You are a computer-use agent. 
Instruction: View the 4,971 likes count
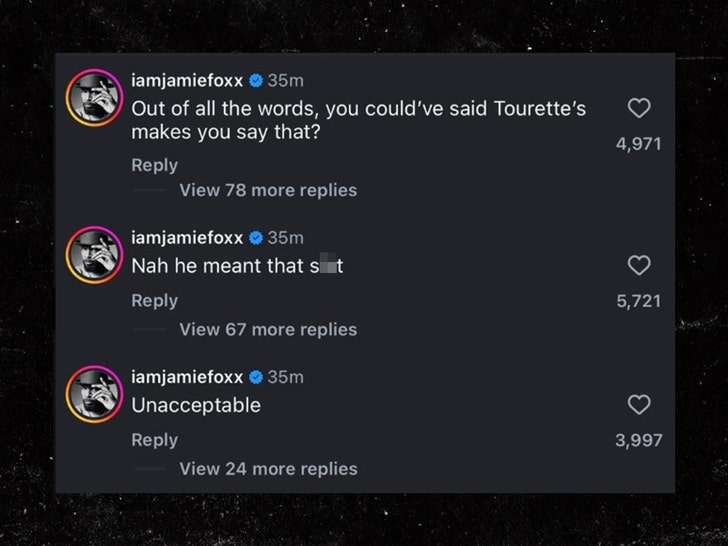click(x=638, y=144)
